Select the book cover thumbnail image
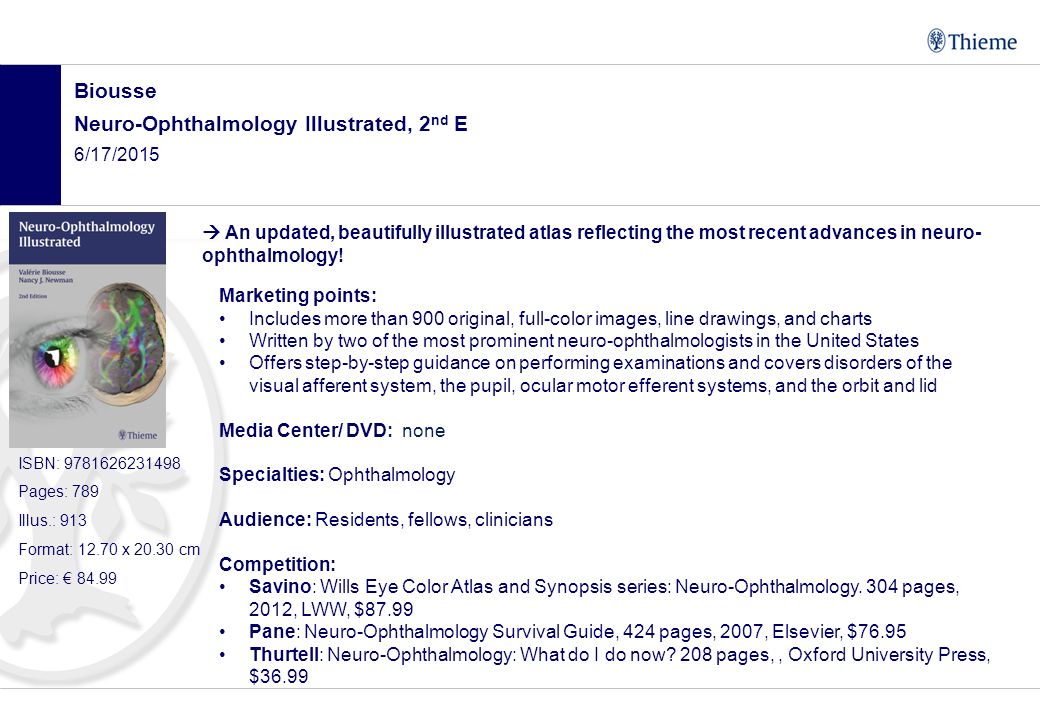This screenshot has height=720, width=1040. 87,330
